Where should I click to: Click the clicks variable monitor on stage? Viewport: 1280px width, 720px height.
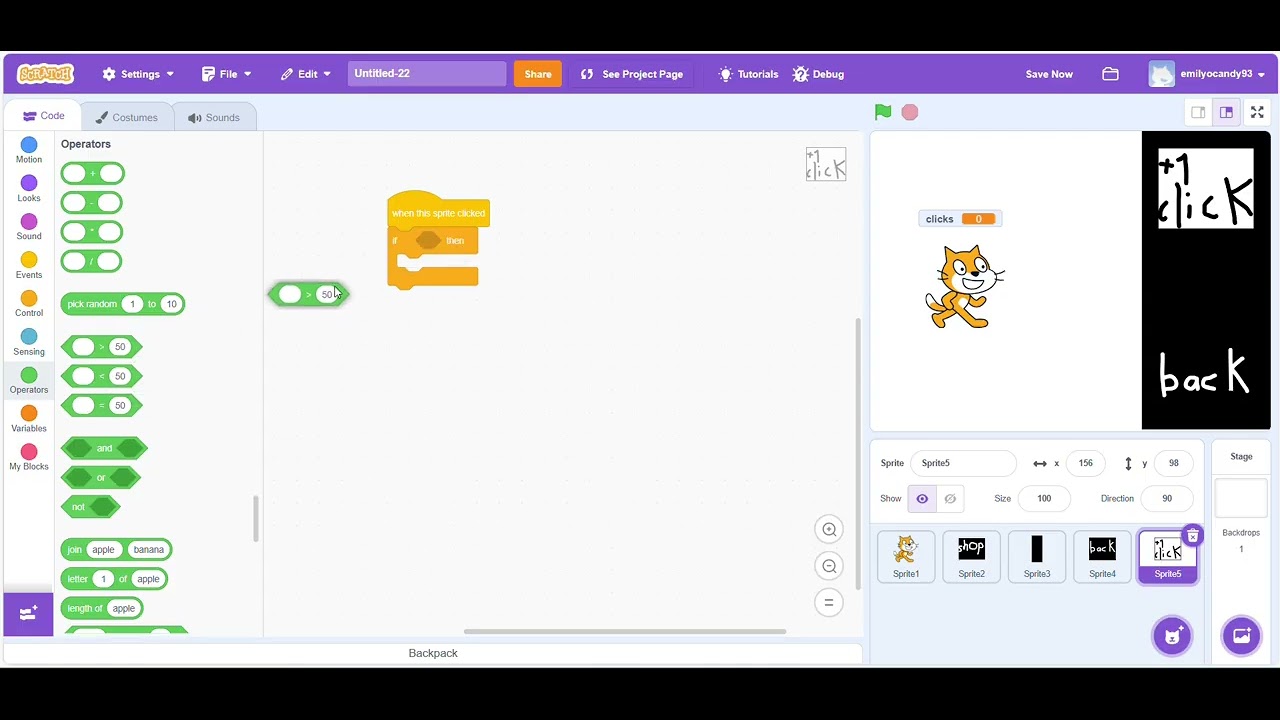point(960,219)
